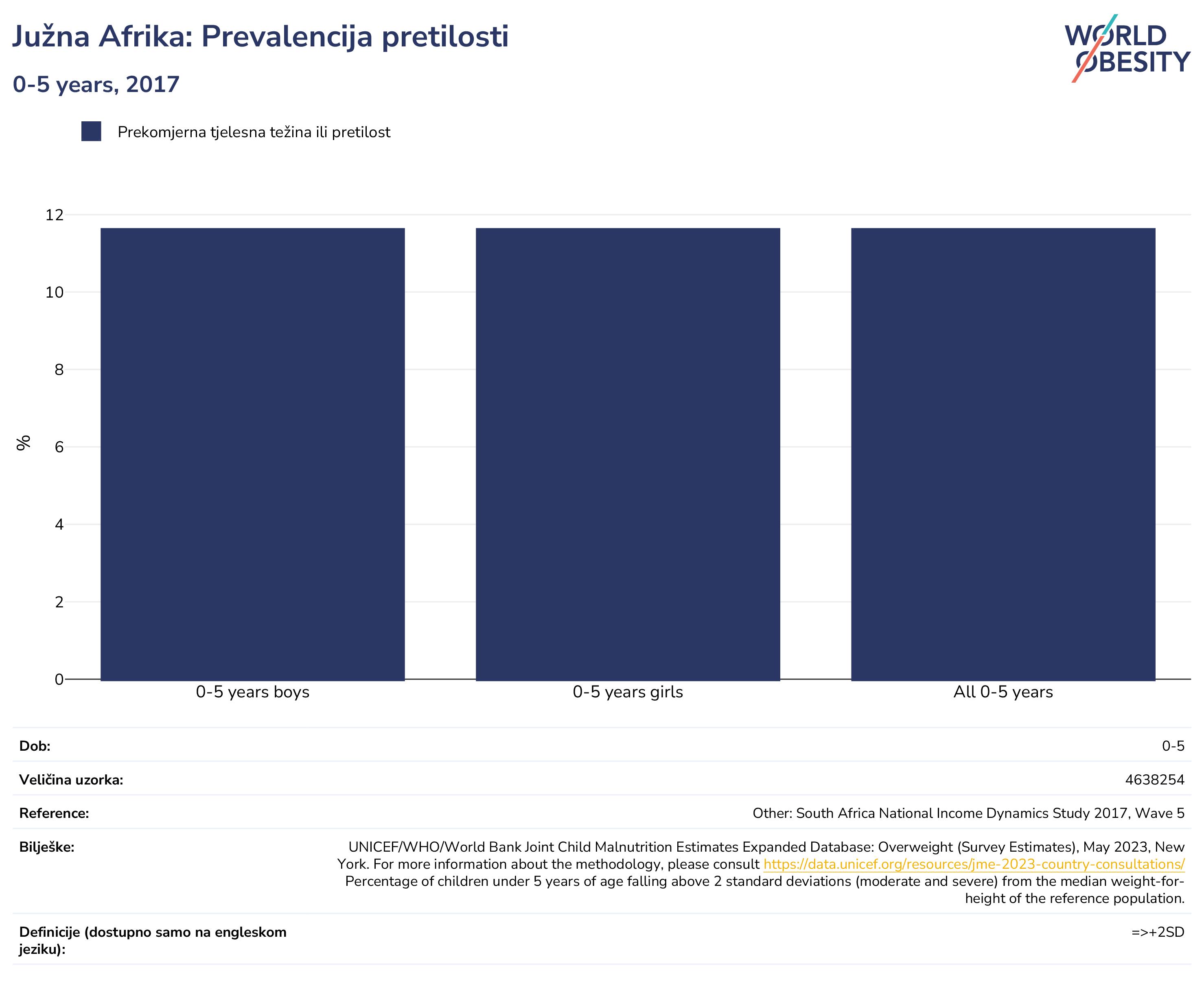Click the subtitle 0-5 years, 2017
Image resolution: width=1204 pixels, height=986 pixels.
[x=96, y=85]
